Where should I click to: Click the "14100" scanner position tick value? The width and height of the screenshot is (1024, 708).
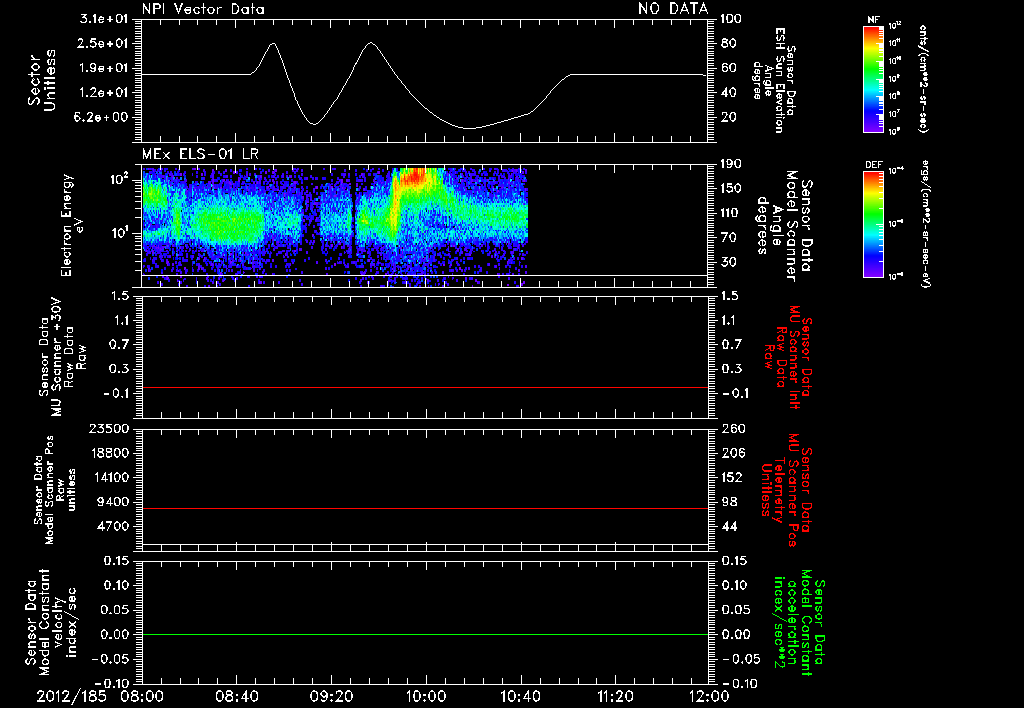click(109, 477)
